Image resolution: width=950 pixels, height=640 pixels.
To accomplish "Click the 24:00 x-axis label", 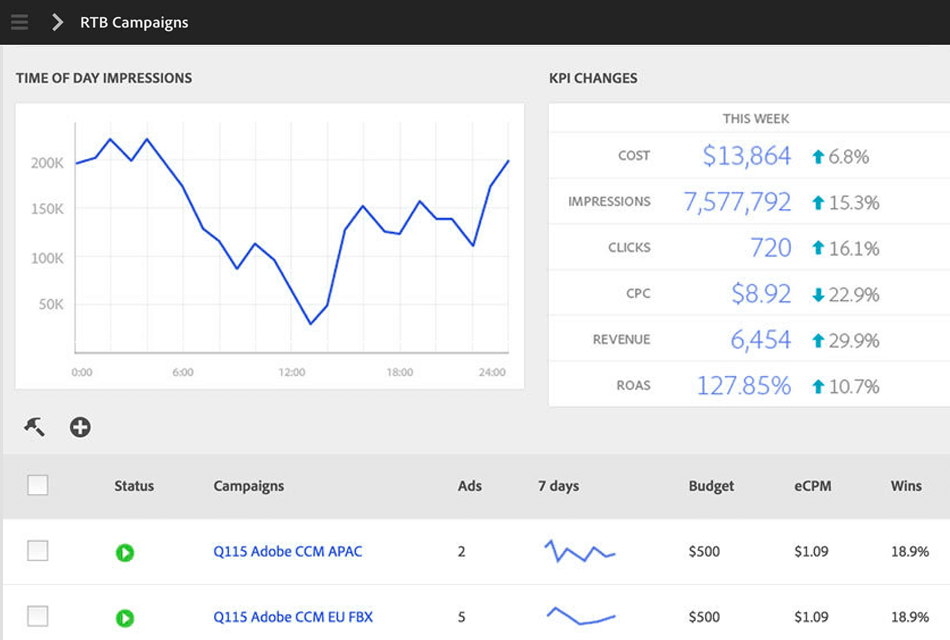I will click(492, 372).
